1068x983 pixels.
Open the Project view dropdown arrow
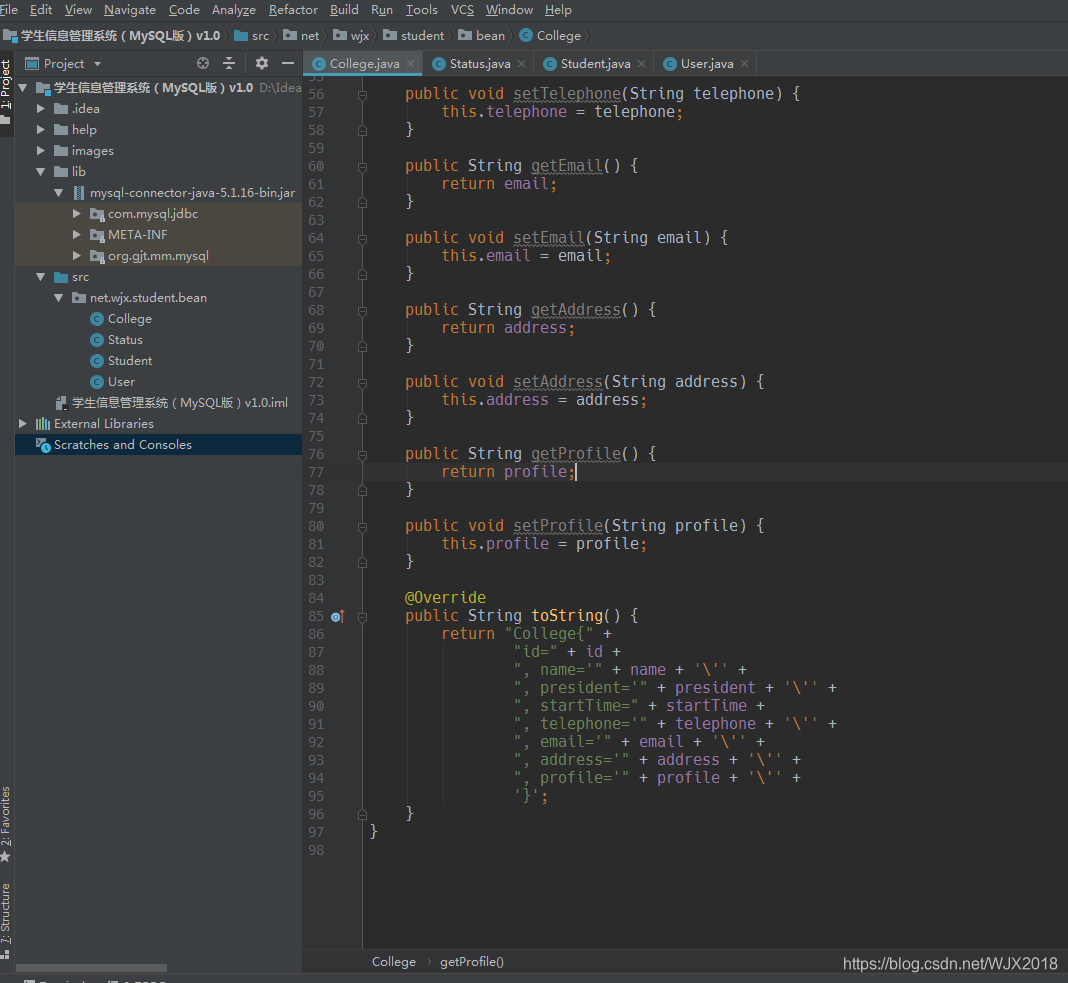tap(97, 64)
